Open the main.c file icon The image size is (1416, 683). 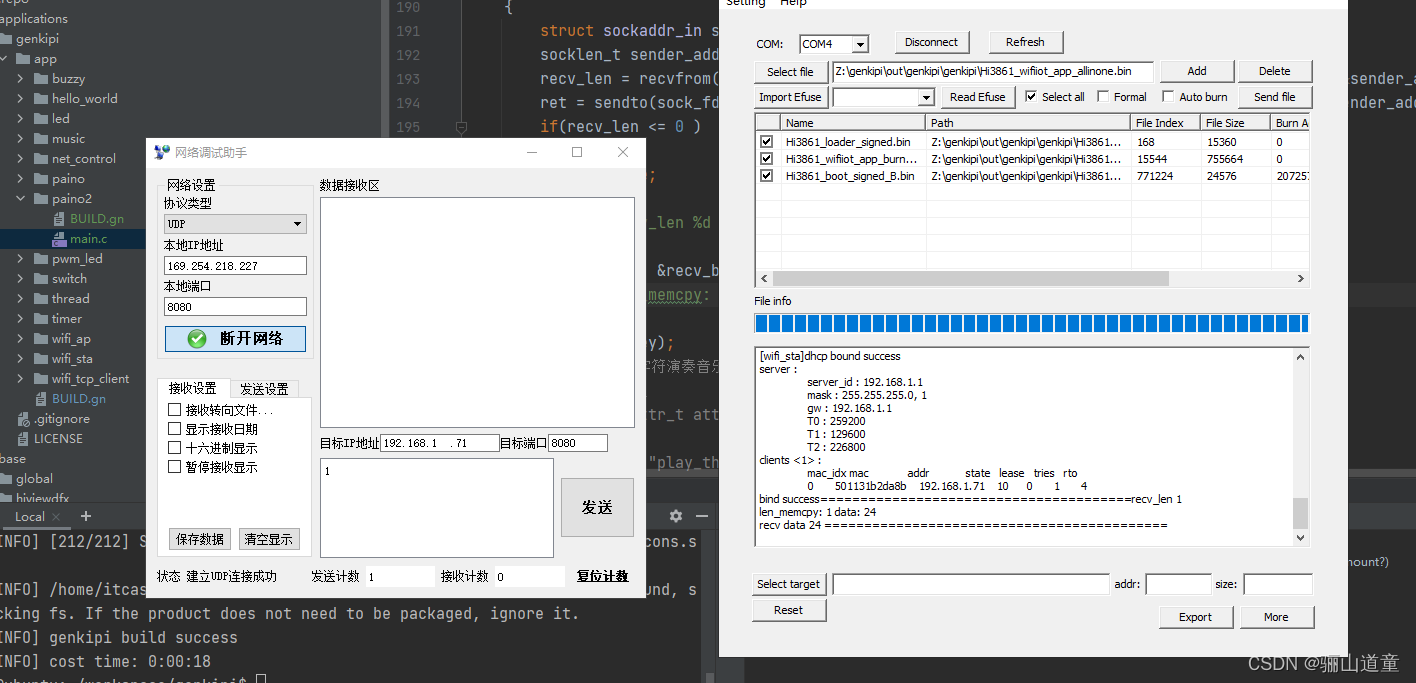pyautogui.click(x=60, y=239)
